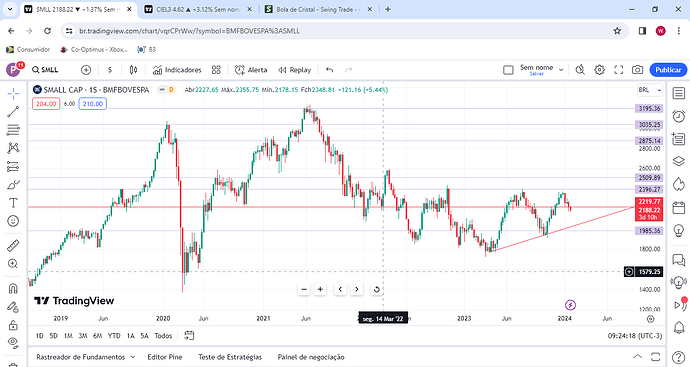Screen dimensions: 690x367
Task: Open the emoji icons tool
Action: point(13,221)
